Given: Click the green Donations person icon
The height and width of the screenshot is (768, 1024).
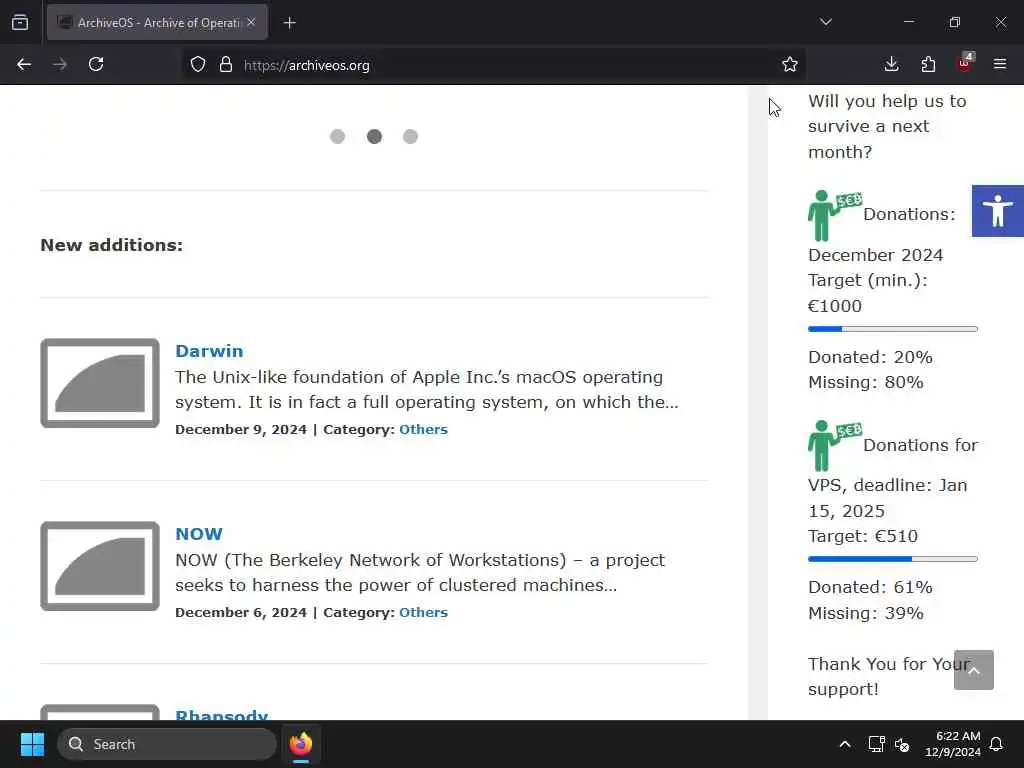Looking at the screenshot, I should 835,216.
